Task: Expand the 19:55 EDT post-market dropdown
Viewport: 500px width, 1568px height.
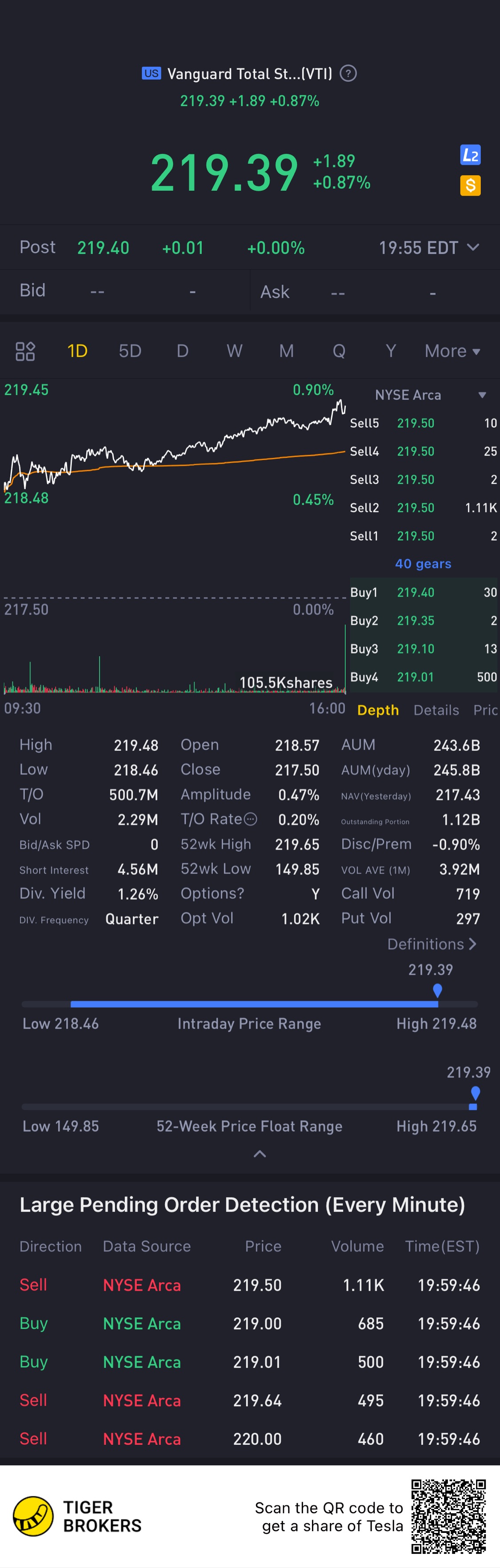Action: coord(472,248)
